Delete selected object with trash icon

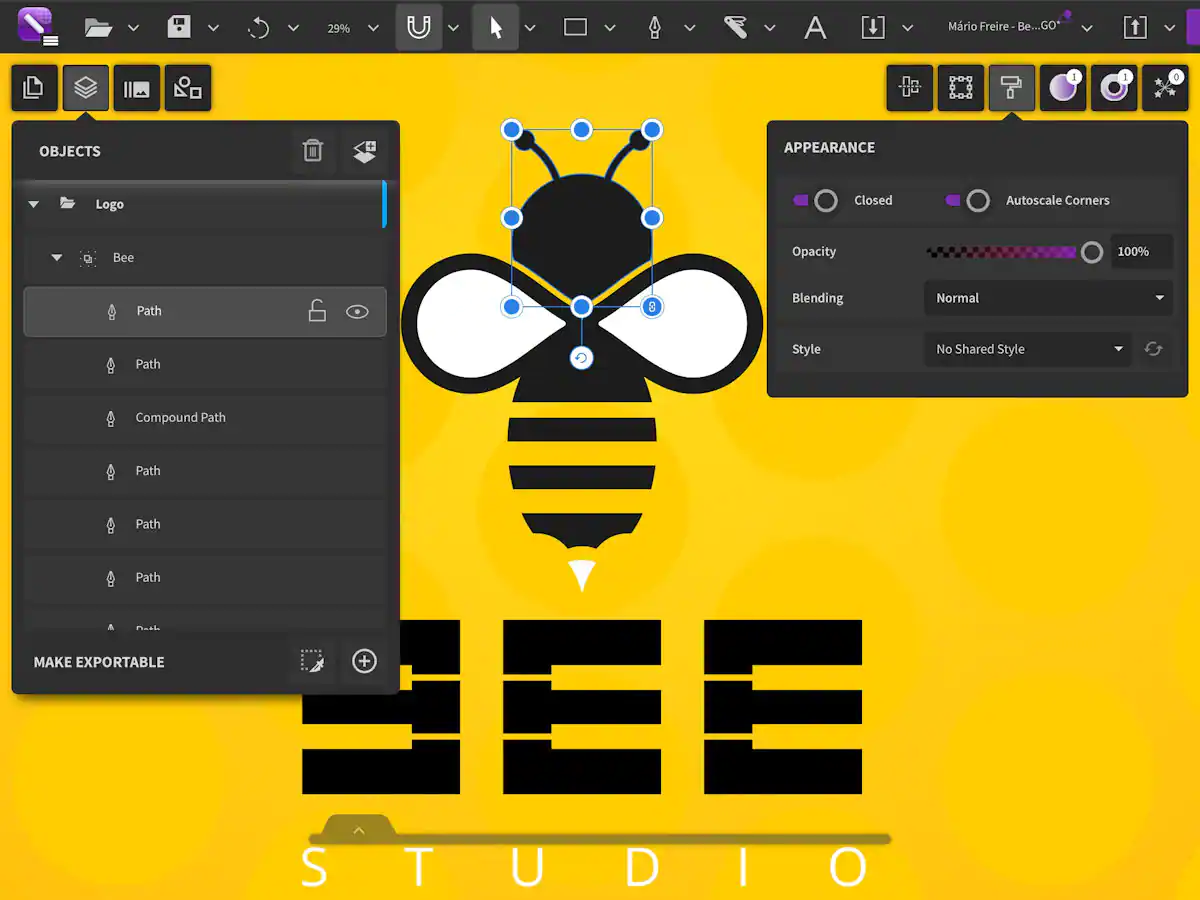pyautogui.click(x=313, y=151)
